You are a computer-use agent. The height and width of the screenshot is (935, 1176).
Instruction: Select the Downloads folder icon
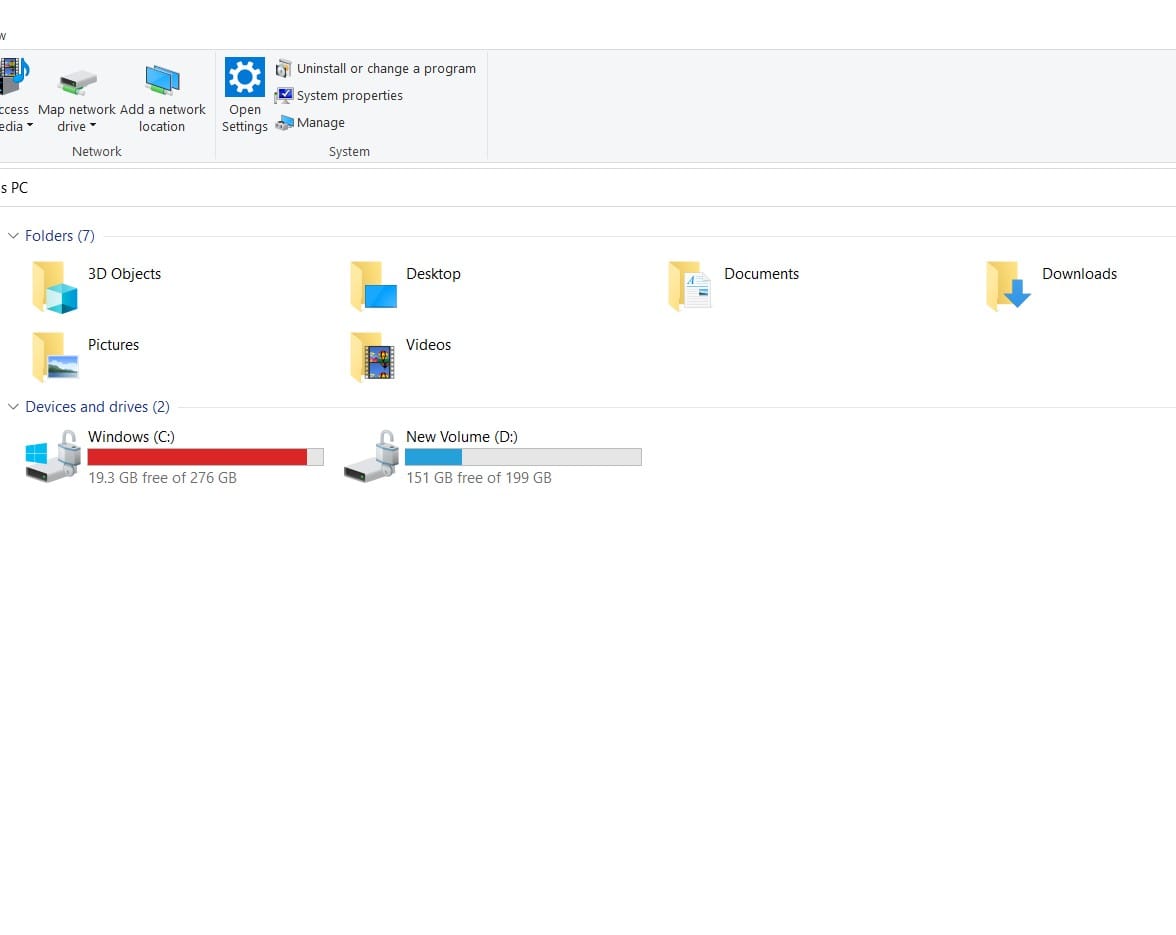click(x=1008, y=287)
